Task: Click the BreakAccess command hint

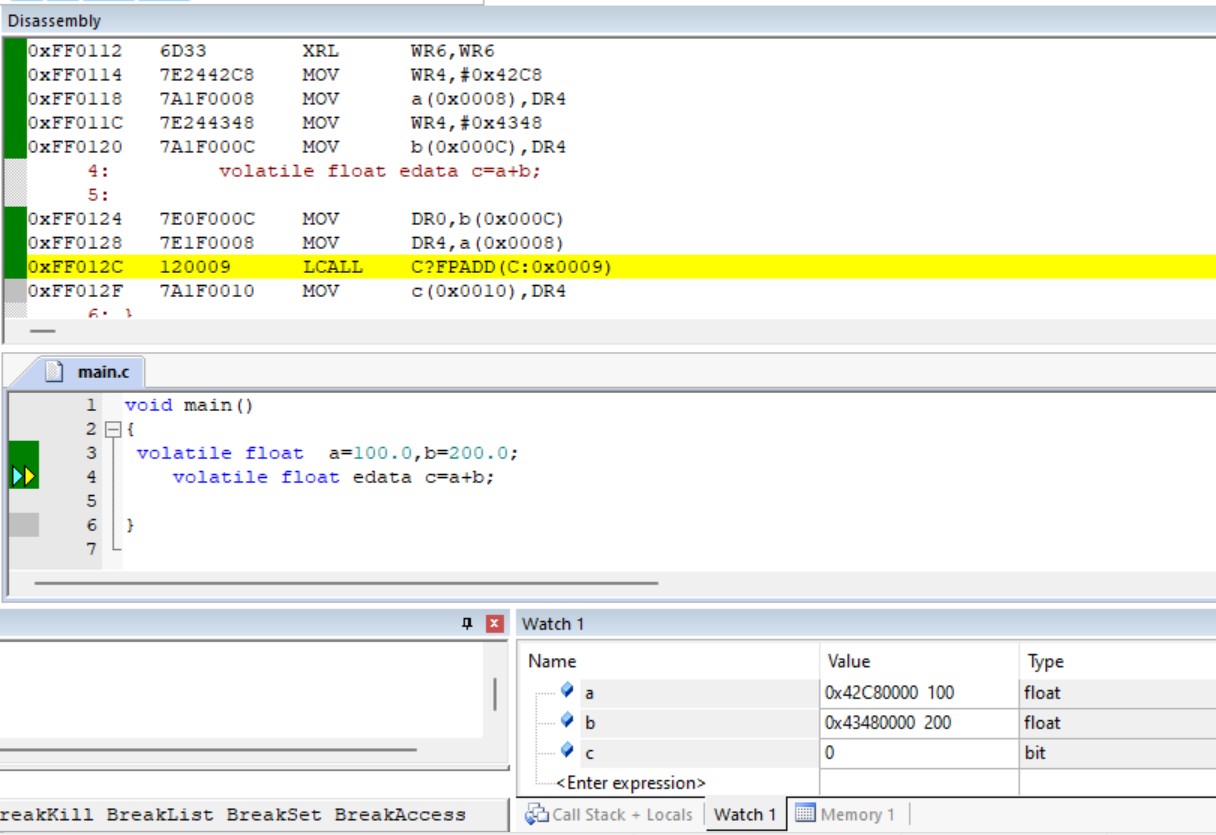Action: coord(400,814)
